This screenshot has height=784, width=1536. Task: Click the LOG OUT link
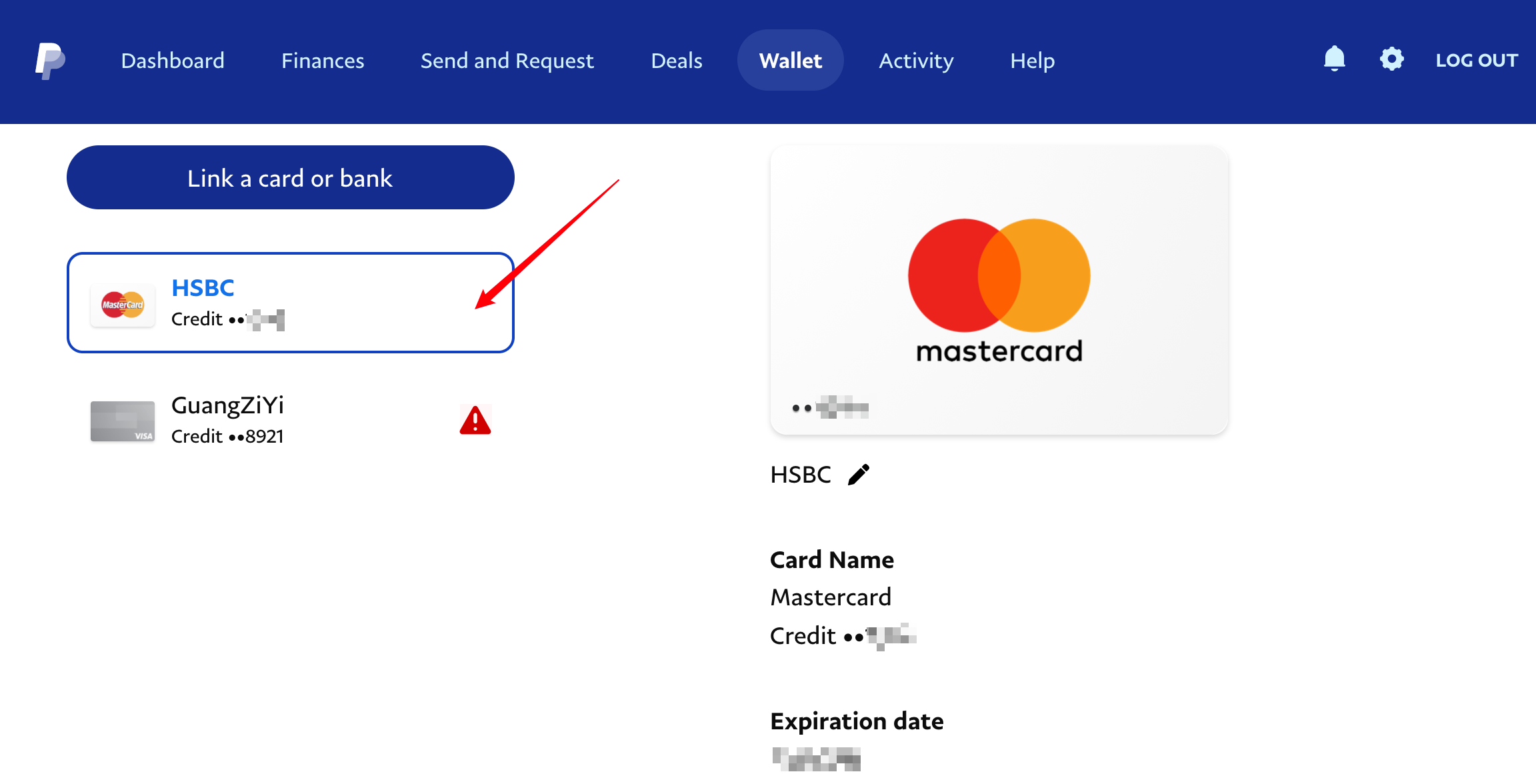click(1477, 61)
